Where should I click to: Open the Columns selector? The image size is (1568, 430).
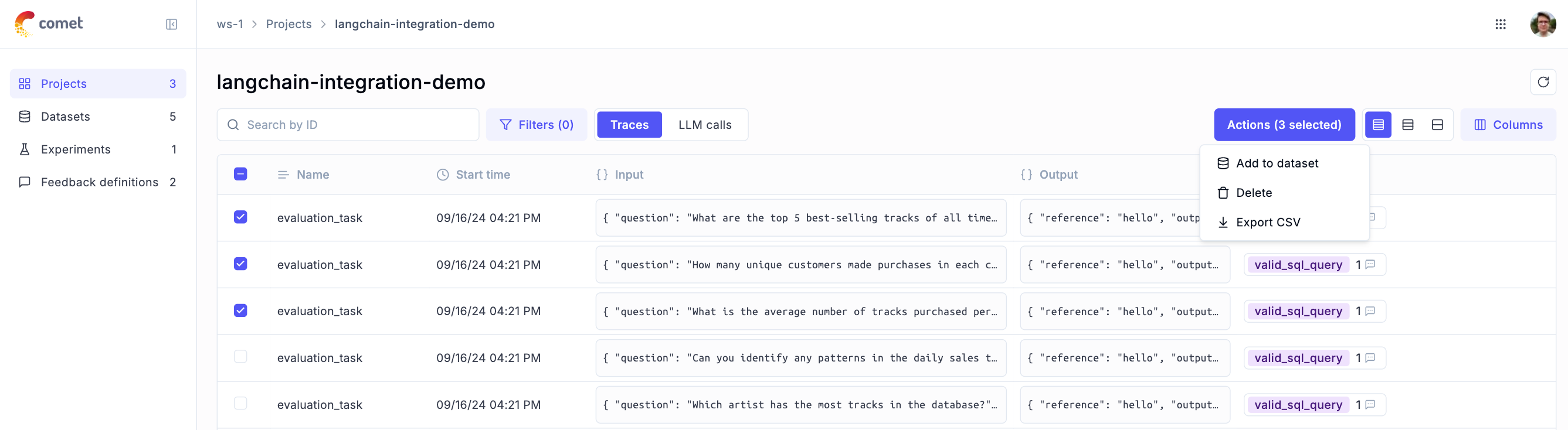(1508, 125)
